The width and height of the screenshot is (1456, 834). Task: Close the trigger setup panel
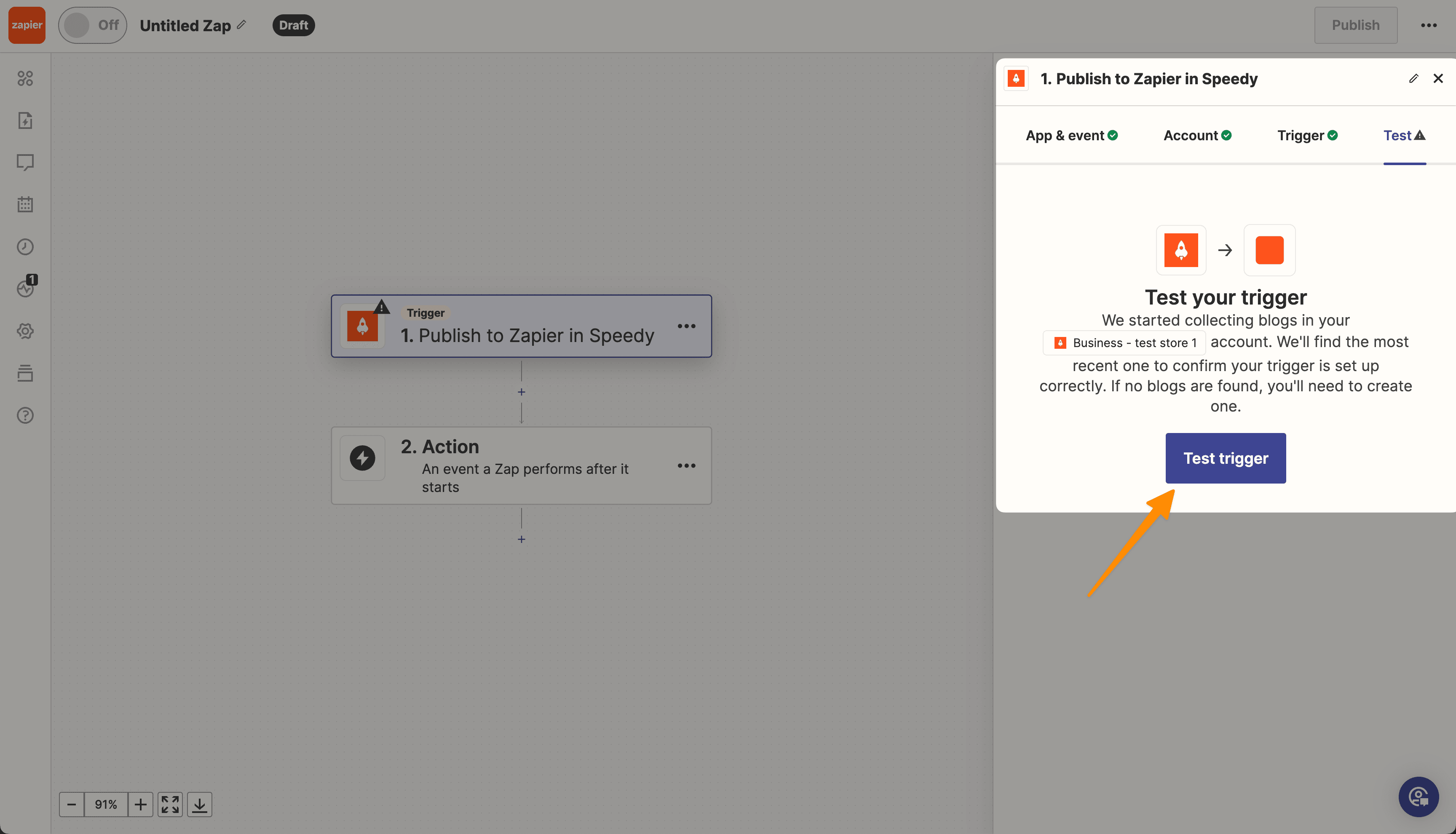[x=1437, y=78]
